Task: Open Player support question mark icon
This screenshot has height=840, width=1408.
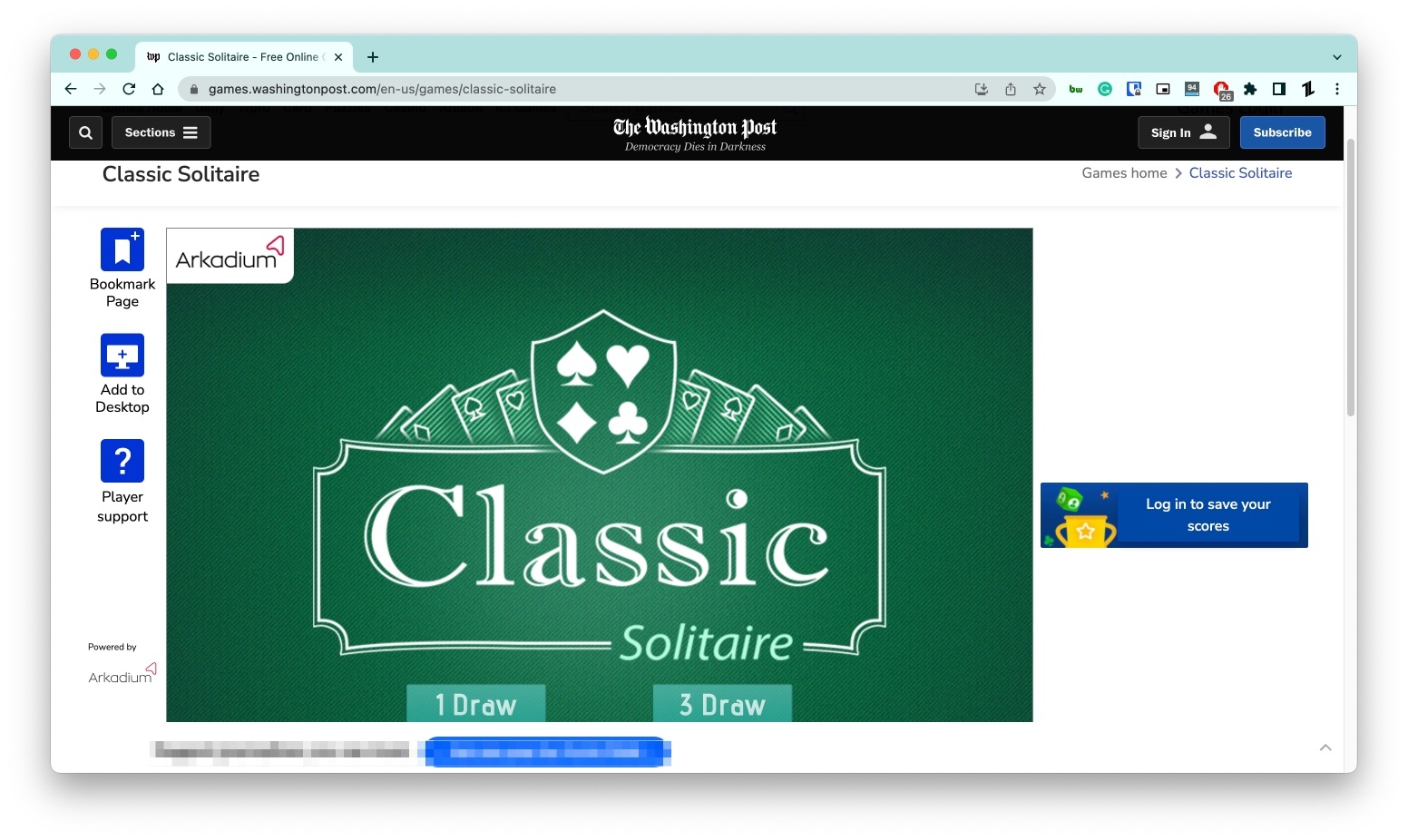Action: [x=122, y=461]
